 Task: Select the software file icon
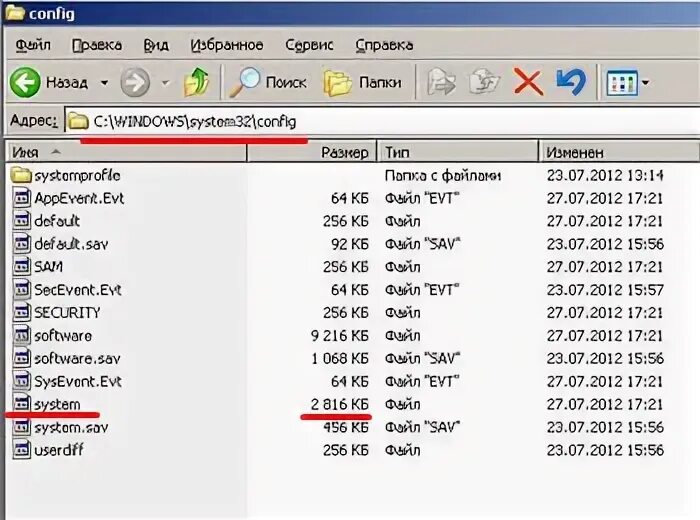tap(21, 336)
